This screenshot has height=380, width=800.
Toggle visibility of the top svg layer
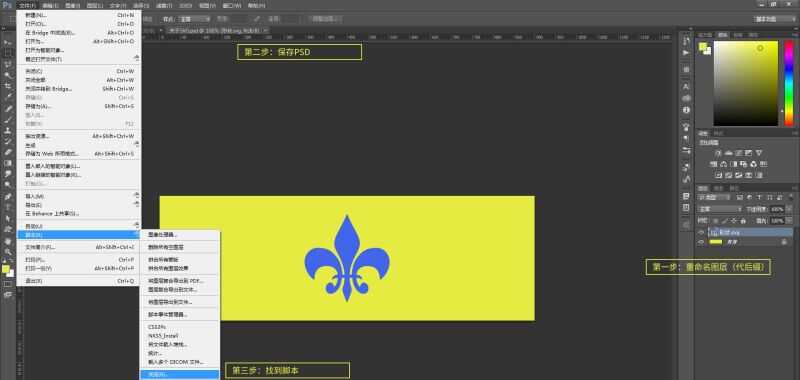point(701,232)
